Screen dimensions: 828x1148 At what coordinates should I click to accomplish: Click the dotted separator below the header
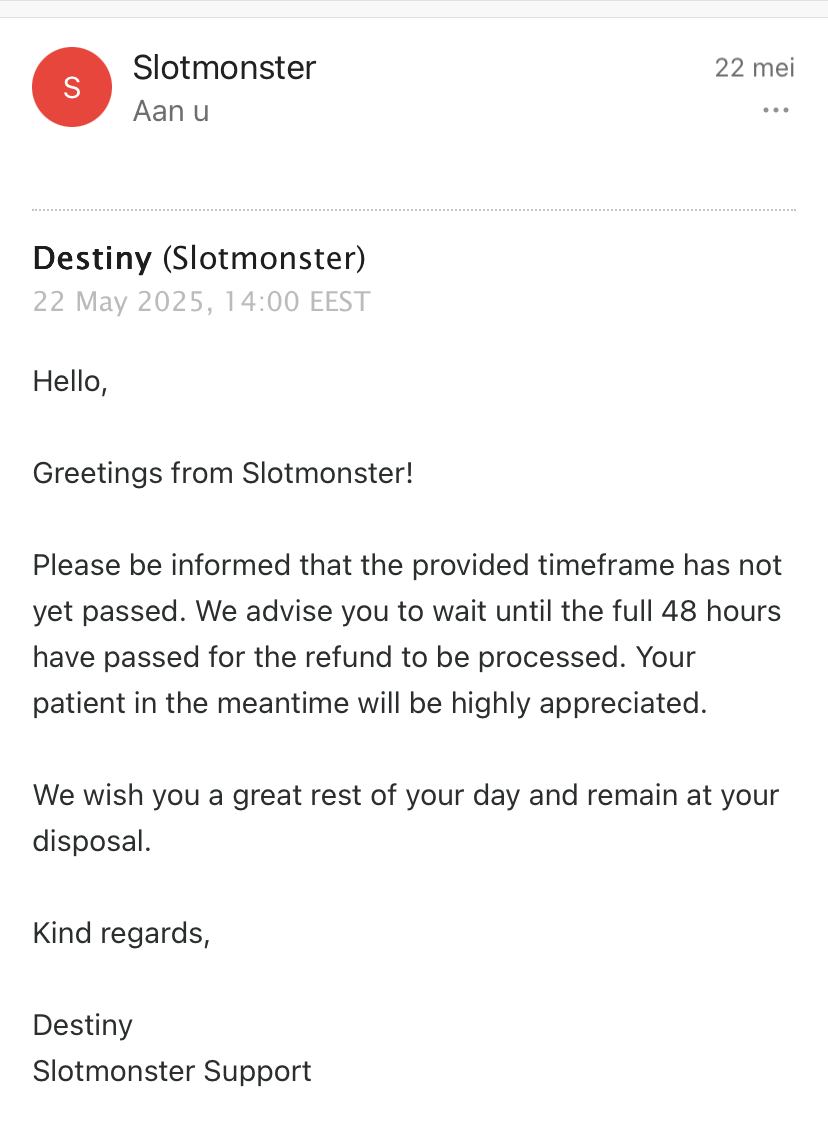(414, 210)
